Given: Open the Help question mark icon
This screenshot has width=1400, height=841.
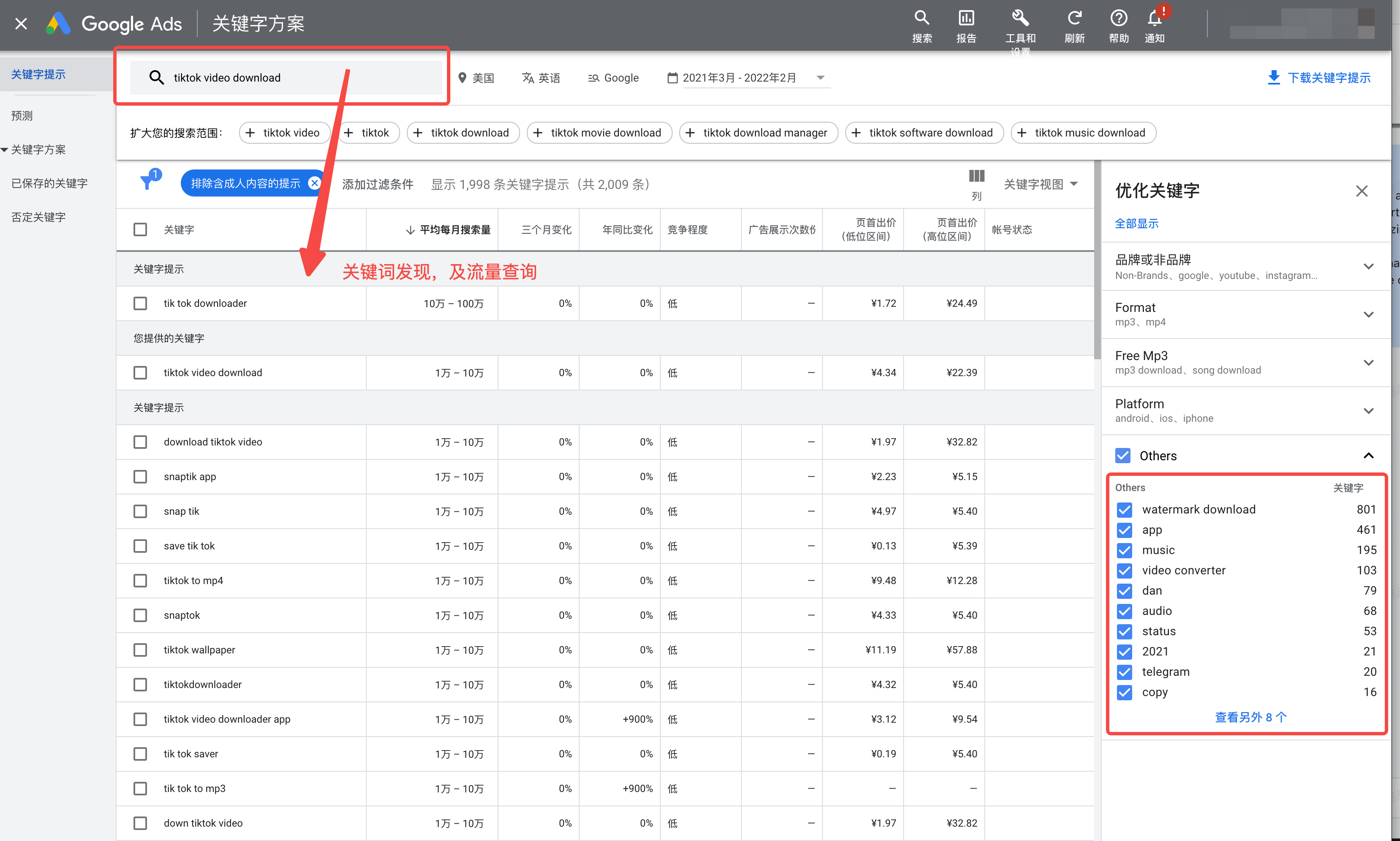Looking at the screenshot, I should (x=1119, y=18).
